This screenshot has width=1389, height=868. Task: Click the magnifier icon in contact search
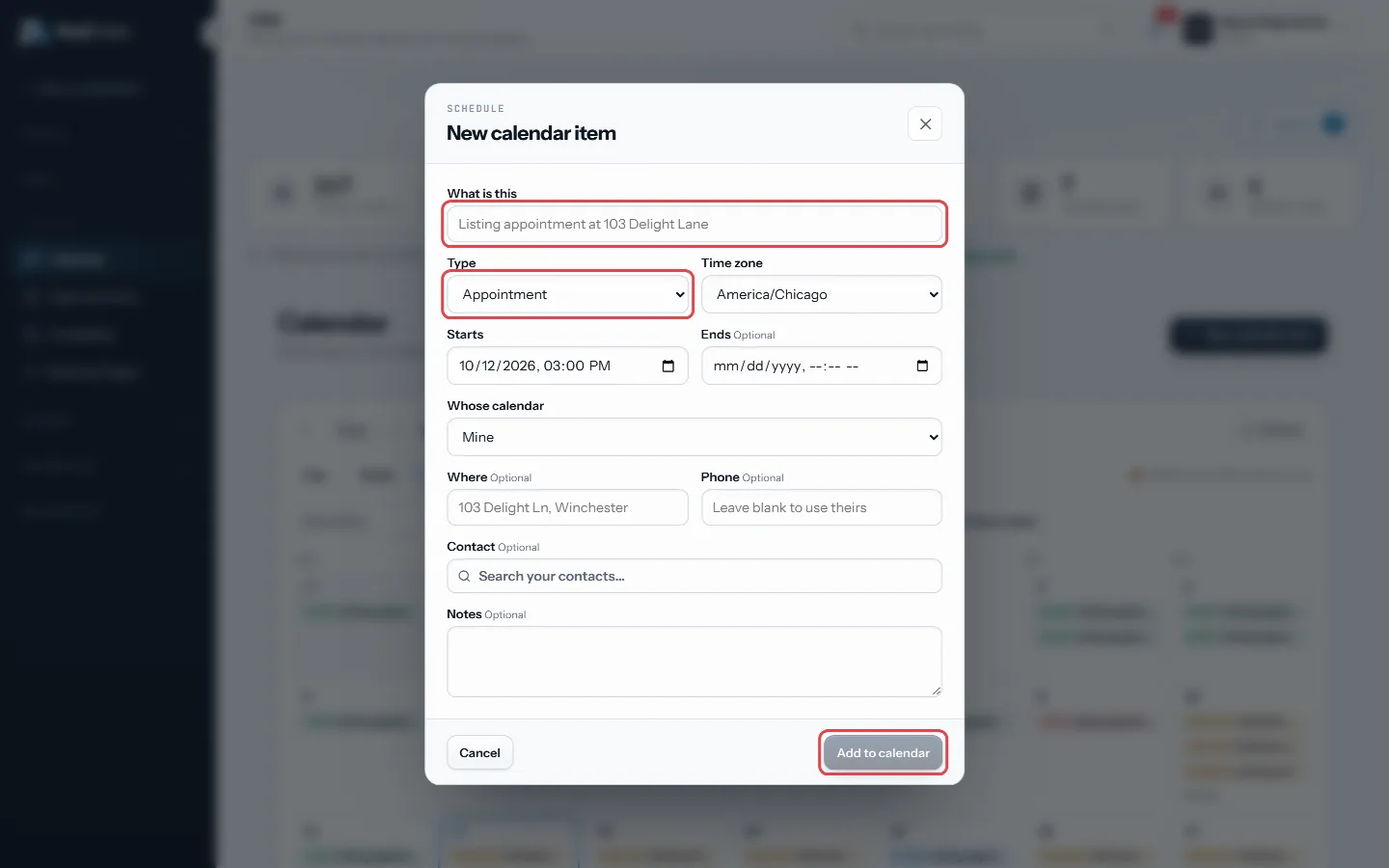(x=464, y=576)
